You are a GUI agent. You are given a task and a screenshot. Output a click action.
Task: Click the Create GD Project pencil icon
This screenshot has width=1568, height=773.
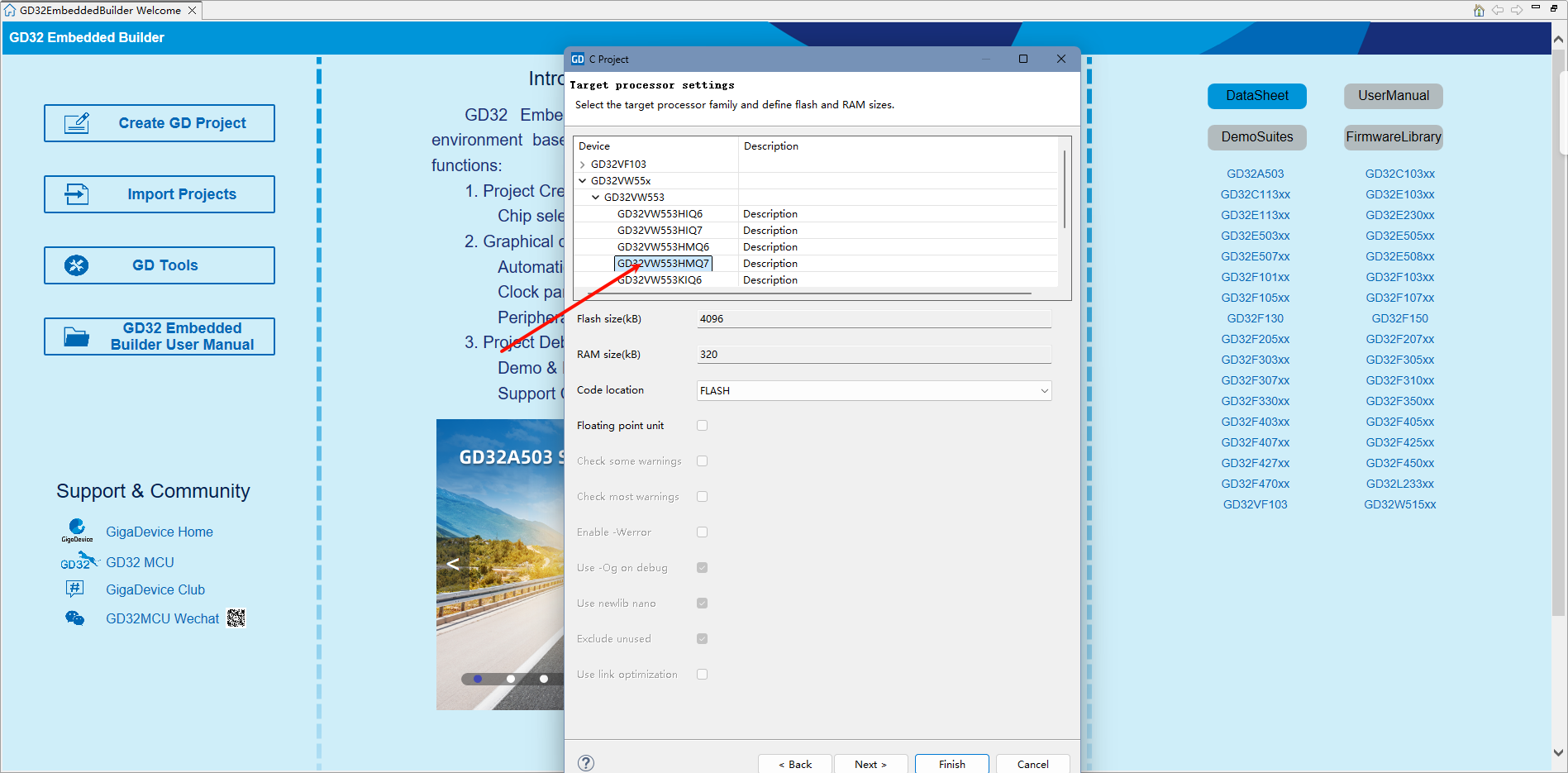[77, 123]
